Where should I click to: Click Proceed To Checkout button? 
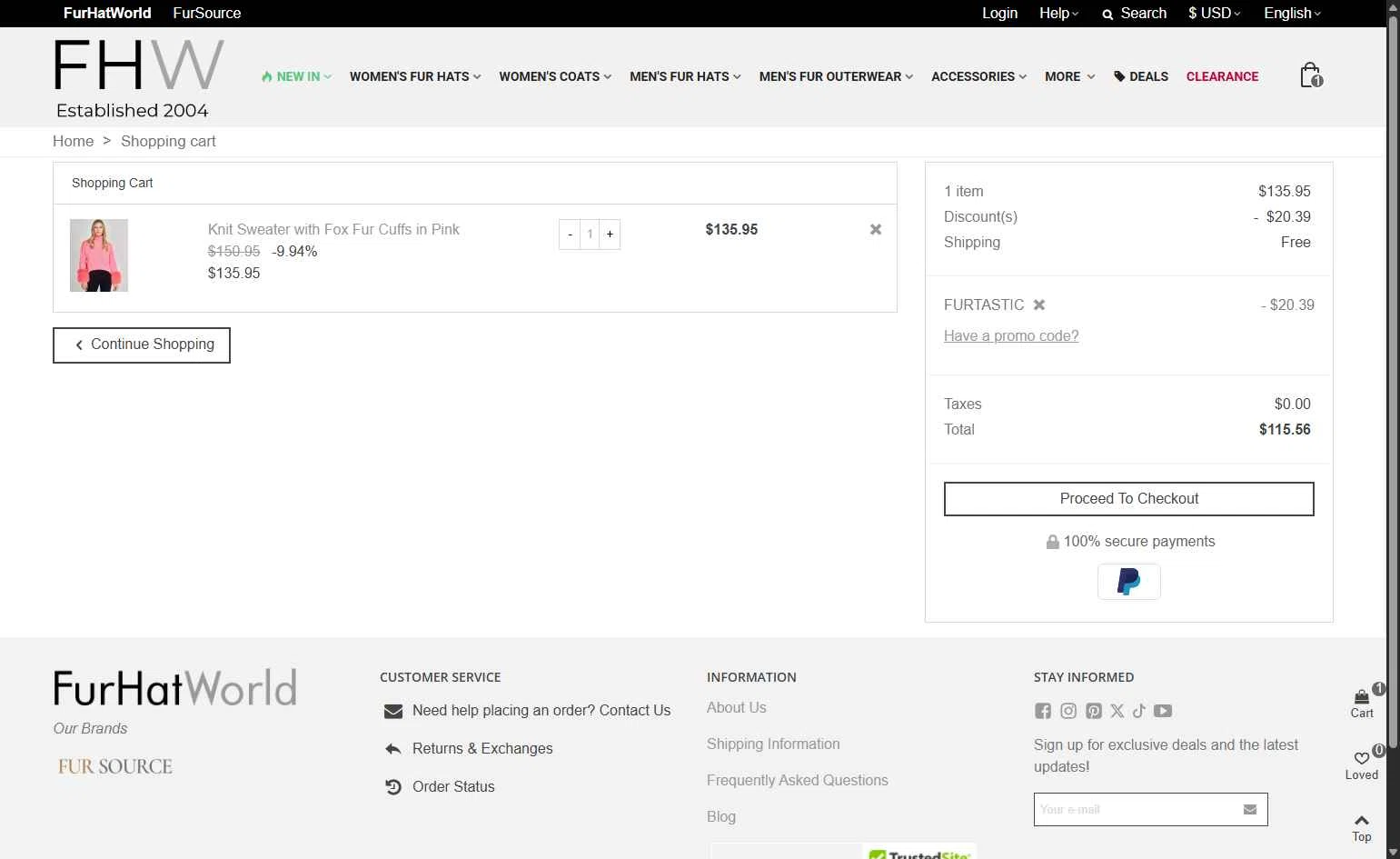tap(1129, 499)
